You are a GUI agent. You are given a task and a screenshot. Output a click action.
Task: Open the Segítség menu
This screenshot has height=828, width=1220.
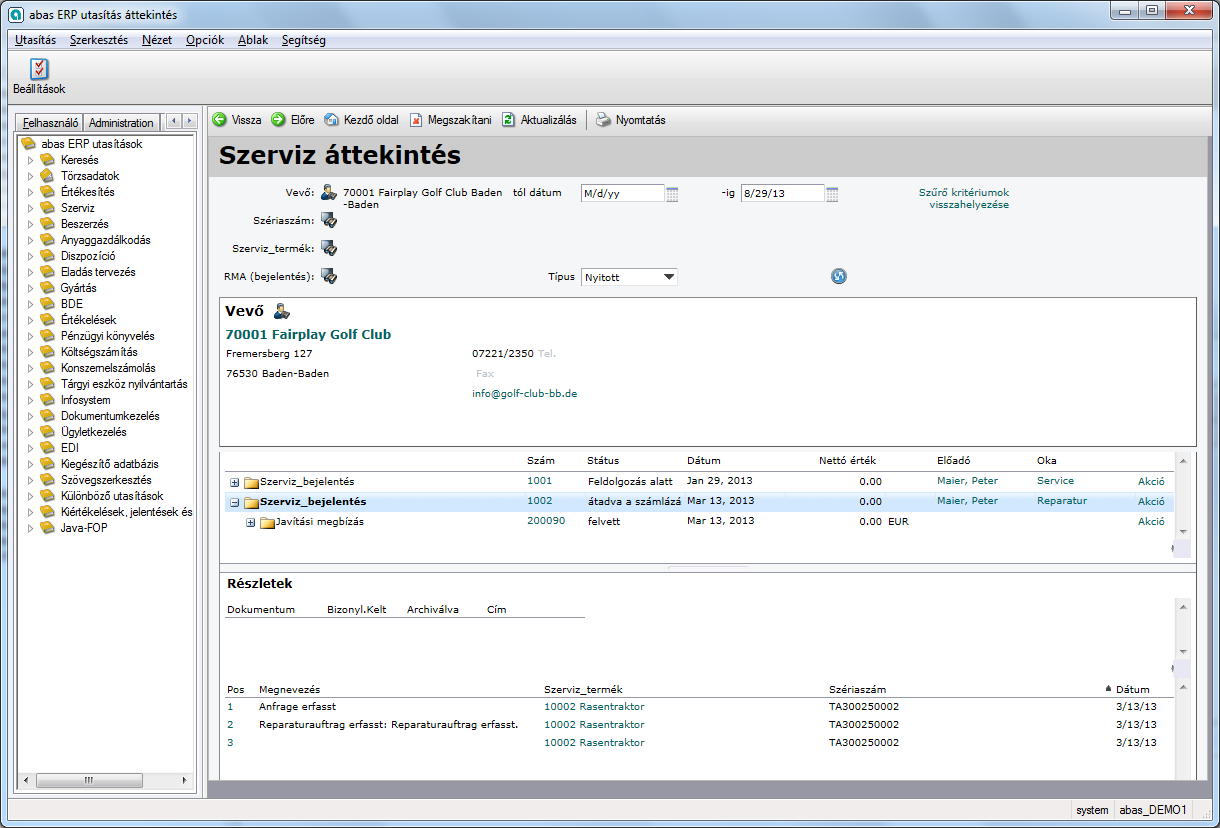[304, 40]
